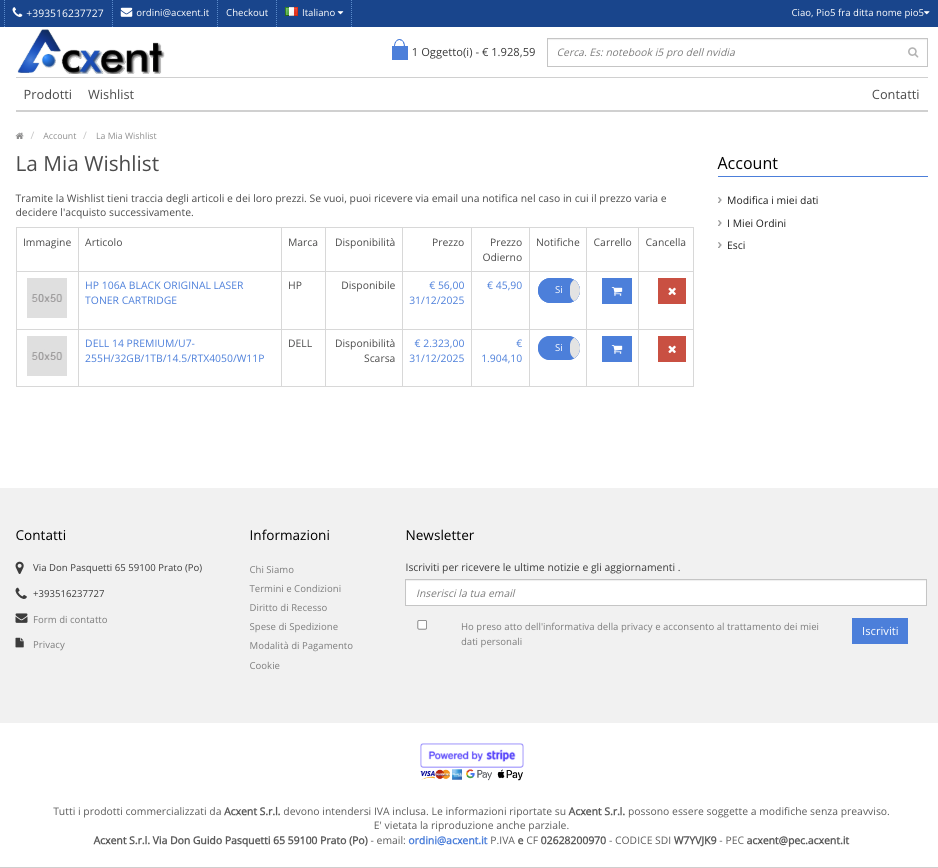This screenshot has height=868, width=938.
Task: Toggle notifications for HP 106A toner
Action: pyautogui.click(x=559, y=290)
